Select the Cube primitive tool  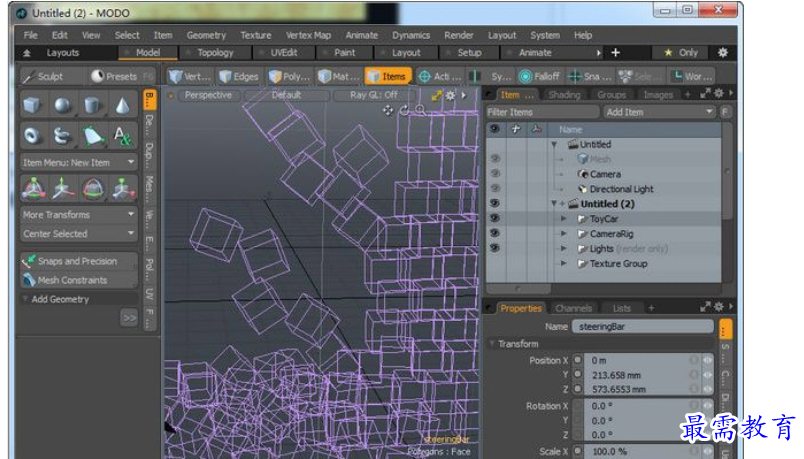[x=33, y=106]
